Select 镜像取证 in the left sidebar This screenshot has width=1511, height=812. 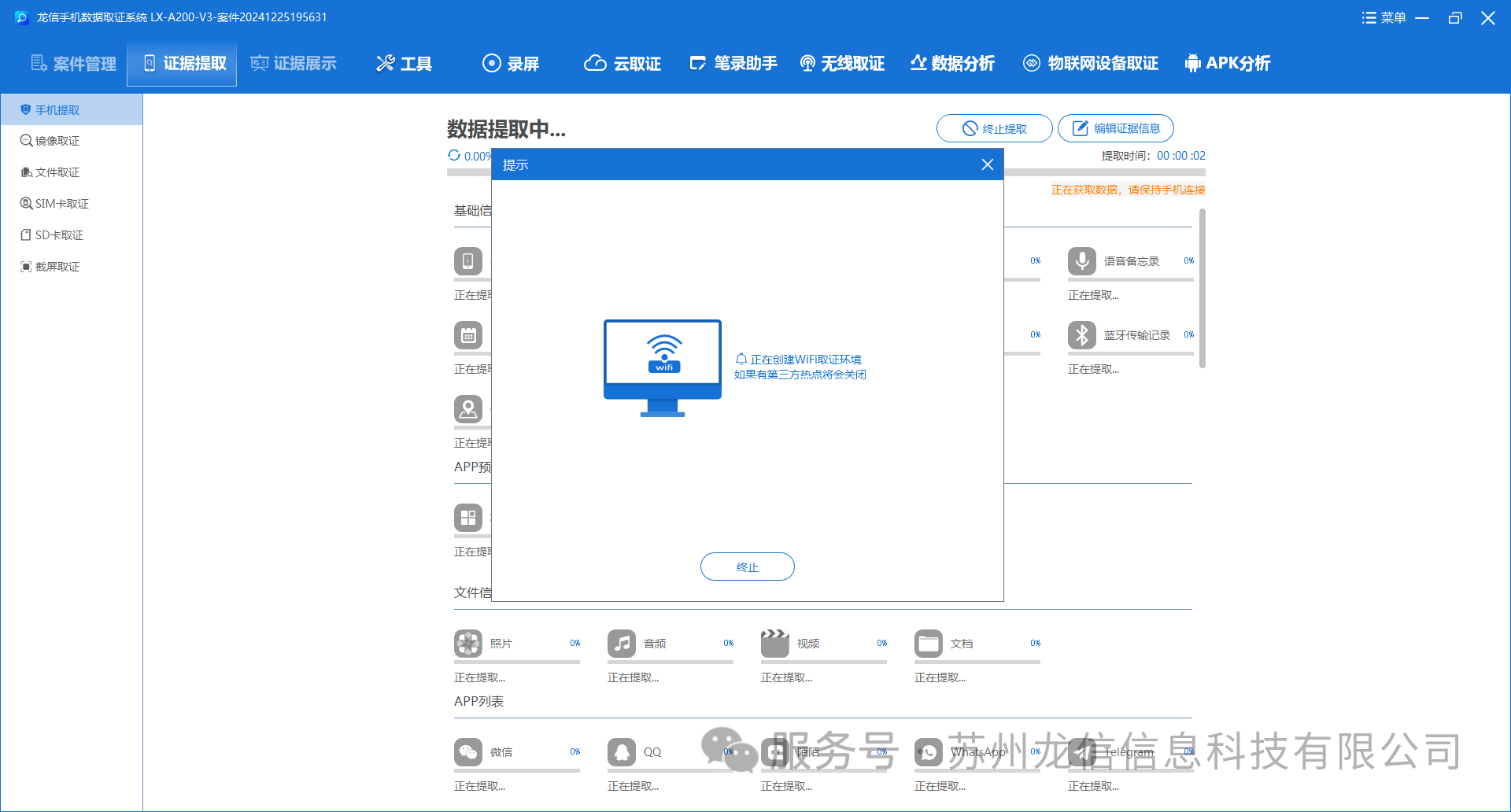tap(57, 141)
